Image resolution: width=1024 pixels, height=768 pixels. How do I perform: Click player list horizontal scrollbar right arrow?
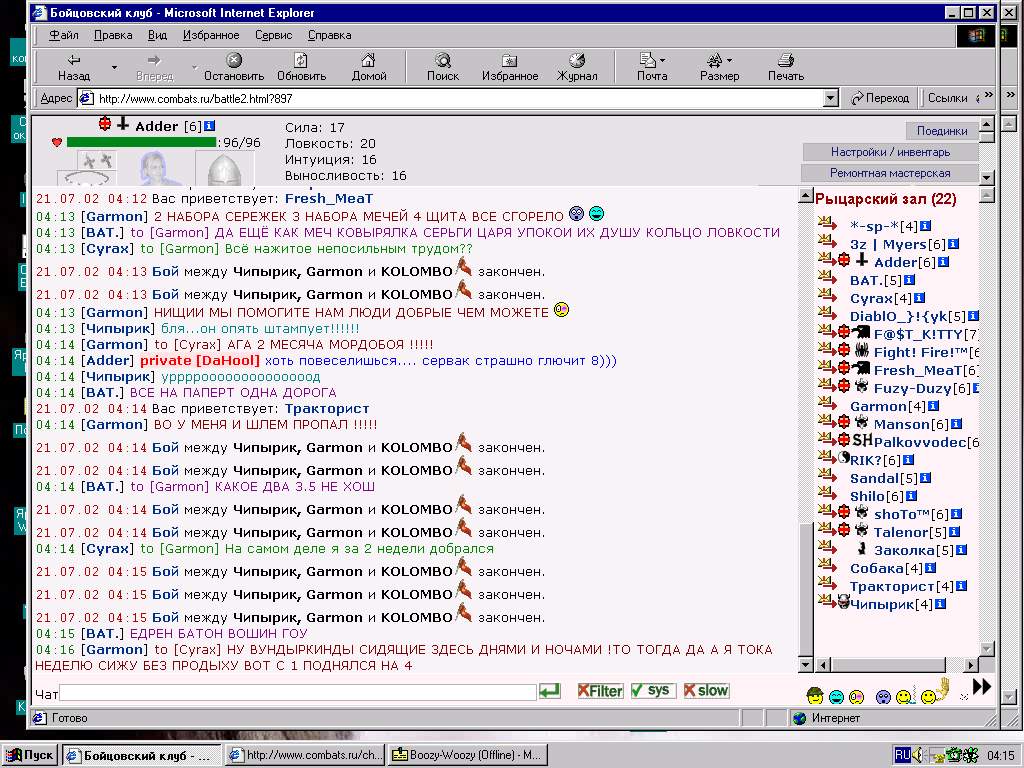click(x=971, y=665)
